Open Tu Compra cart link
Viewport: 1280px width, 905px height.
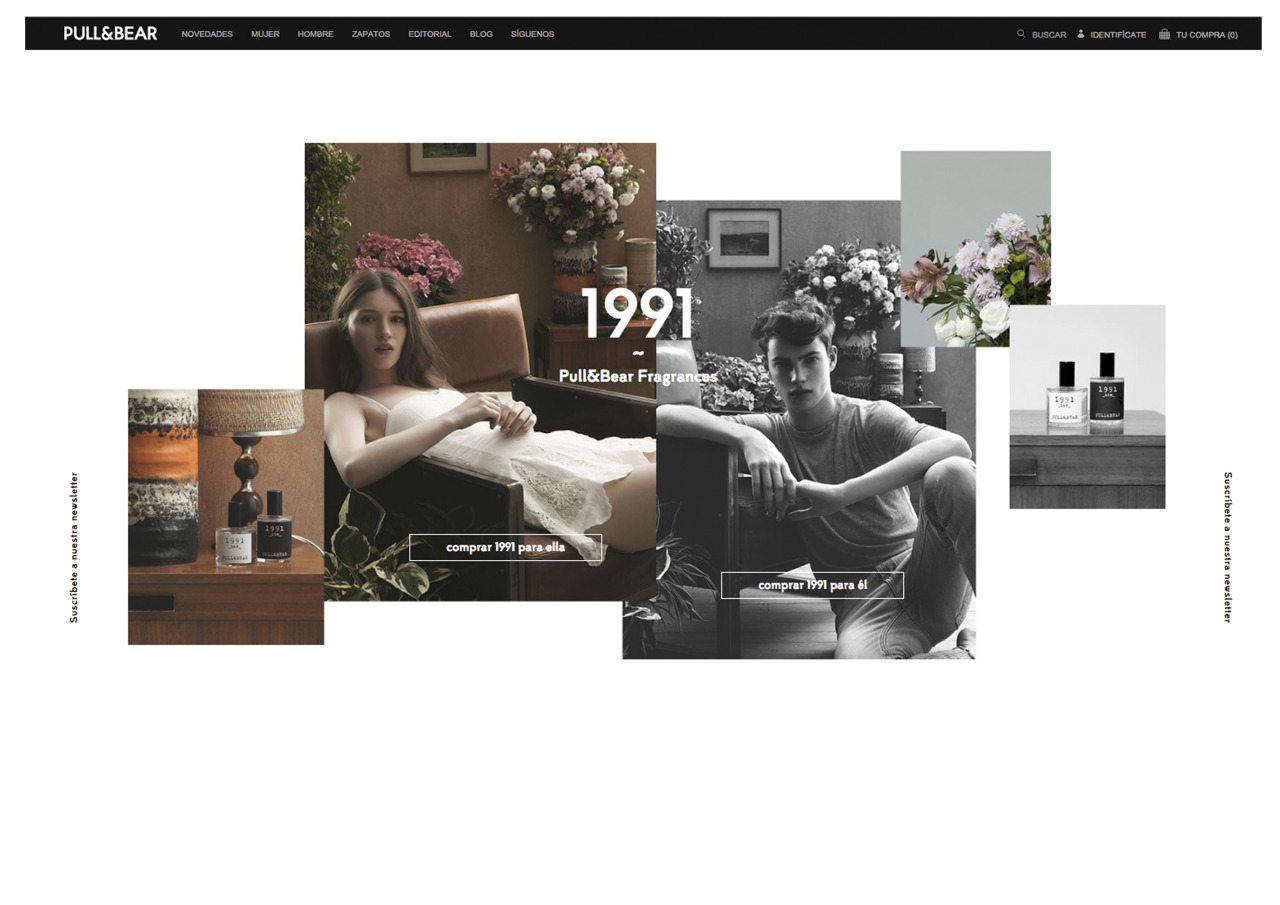1207,35
